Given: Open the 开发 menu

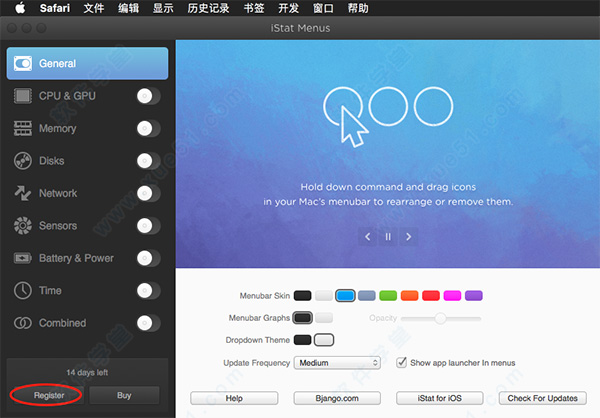Looking at the screenshot, I should click(x=289, y=8).
